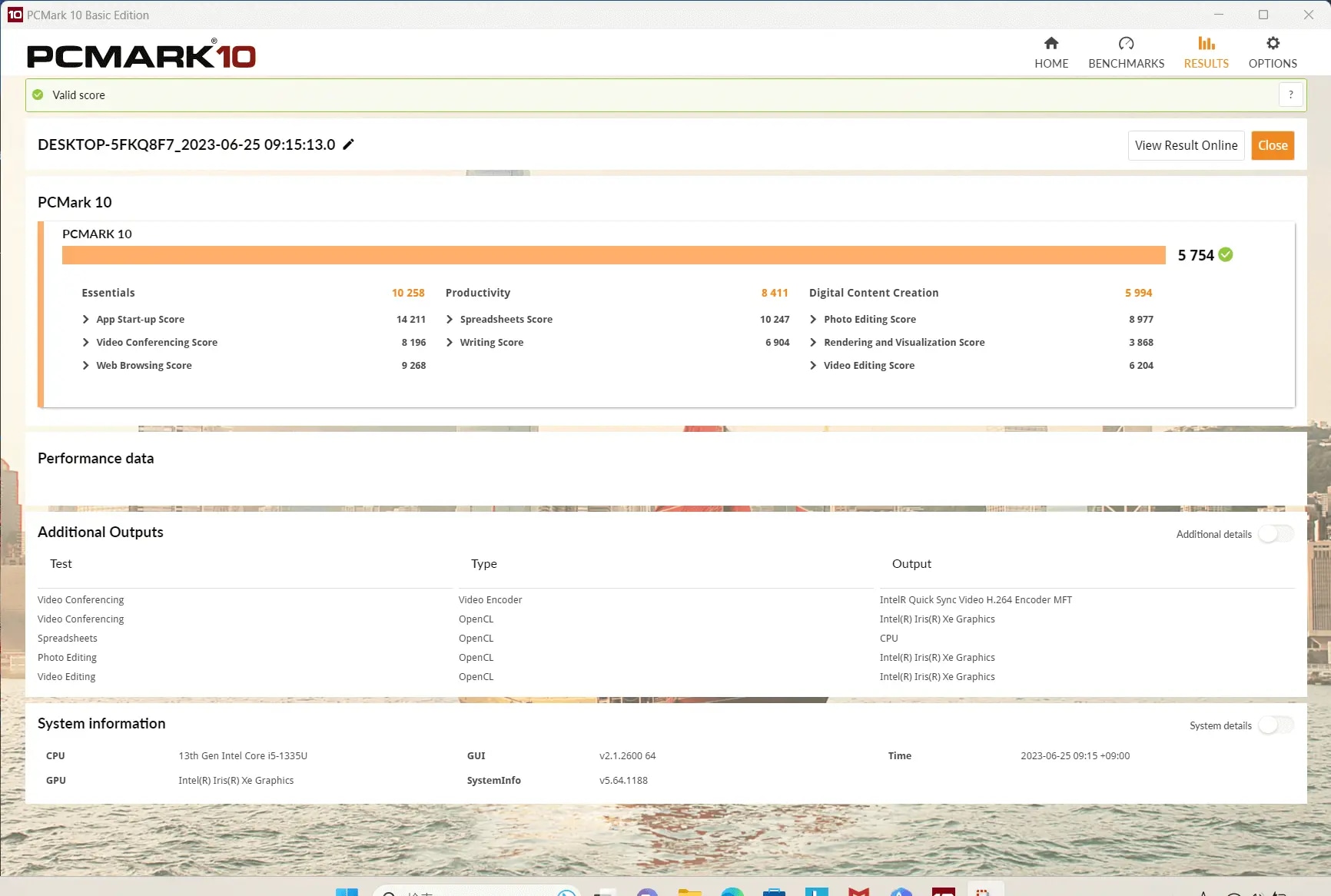The width and height of the screenshot is (1331, 896).
Task: Click result title DESKTOP-5FKQ8F7_2023-06-25
Action: tap(186, 144)
